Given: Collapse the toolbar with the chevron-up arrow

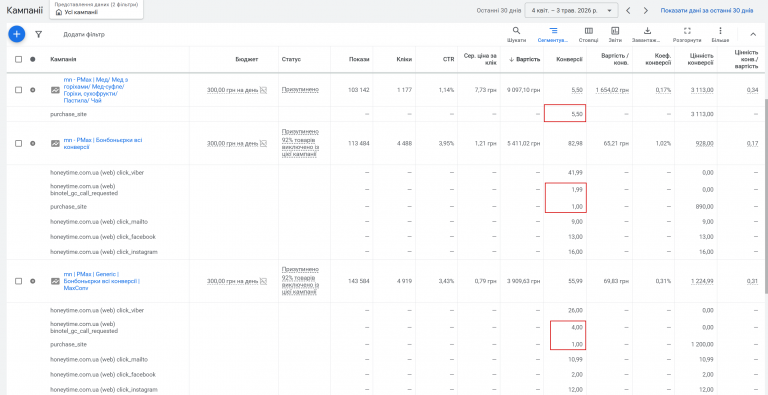Looking at the screenshot, I should 753,34.
